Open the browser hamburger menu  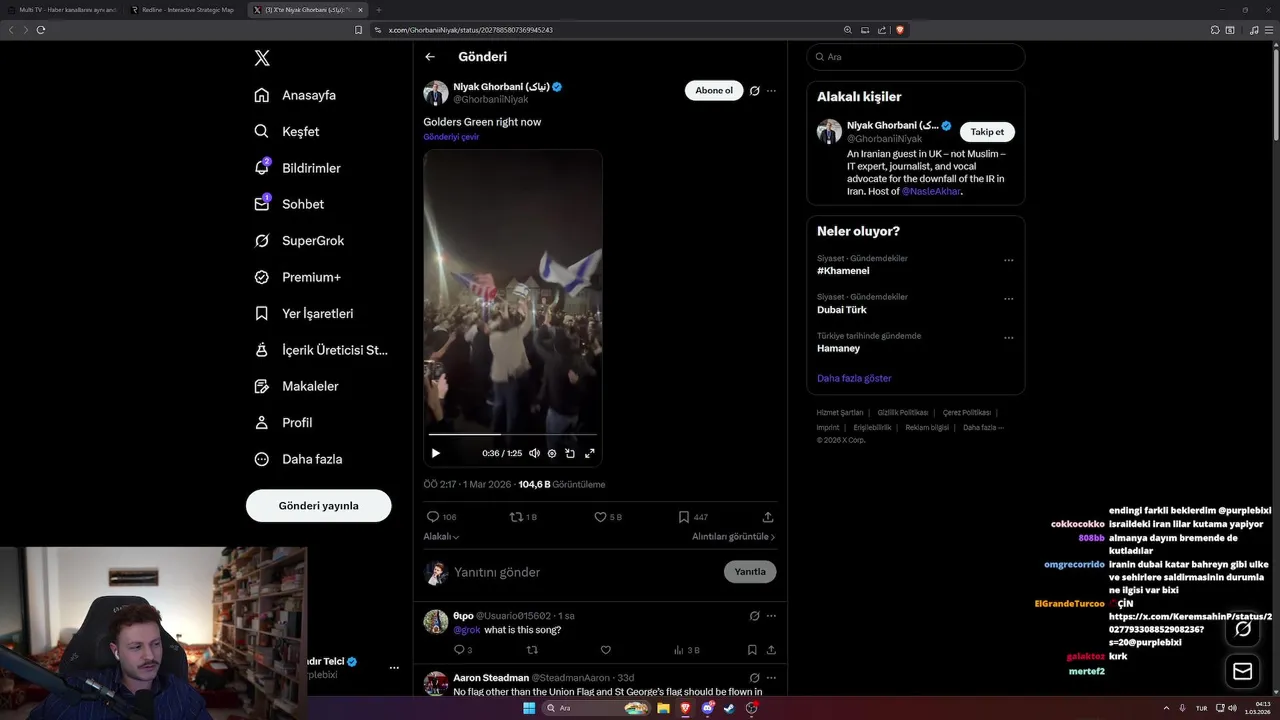point(1267,30)
